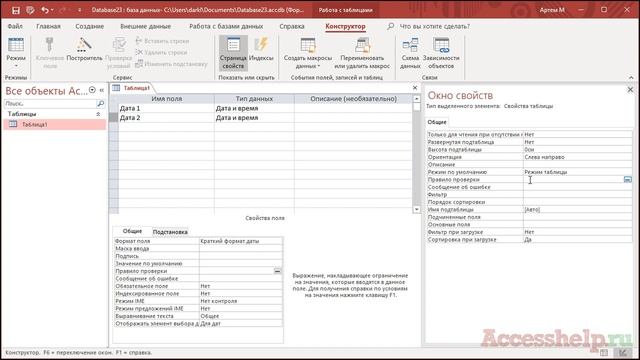Open the Внешние данные ribbon tab

145,26
